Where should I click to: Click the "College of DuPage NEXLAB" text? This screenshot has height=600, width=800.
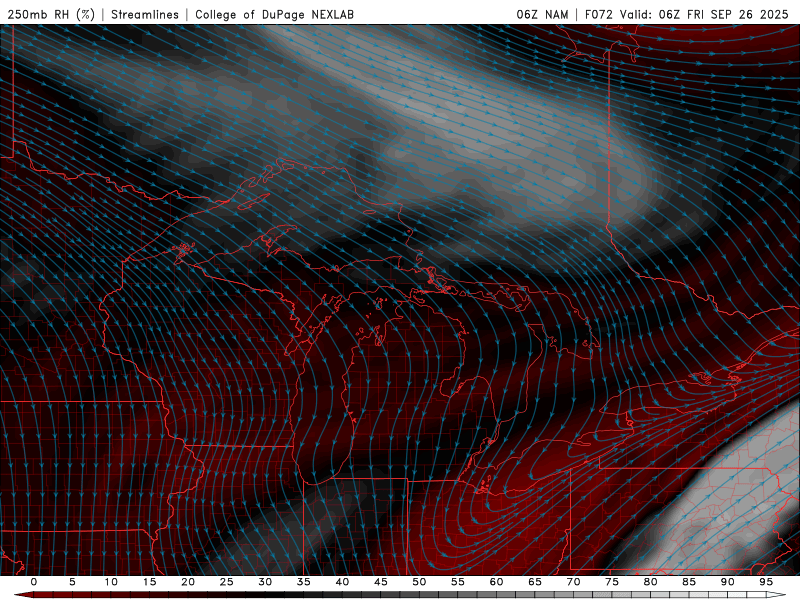click(274, 14)
